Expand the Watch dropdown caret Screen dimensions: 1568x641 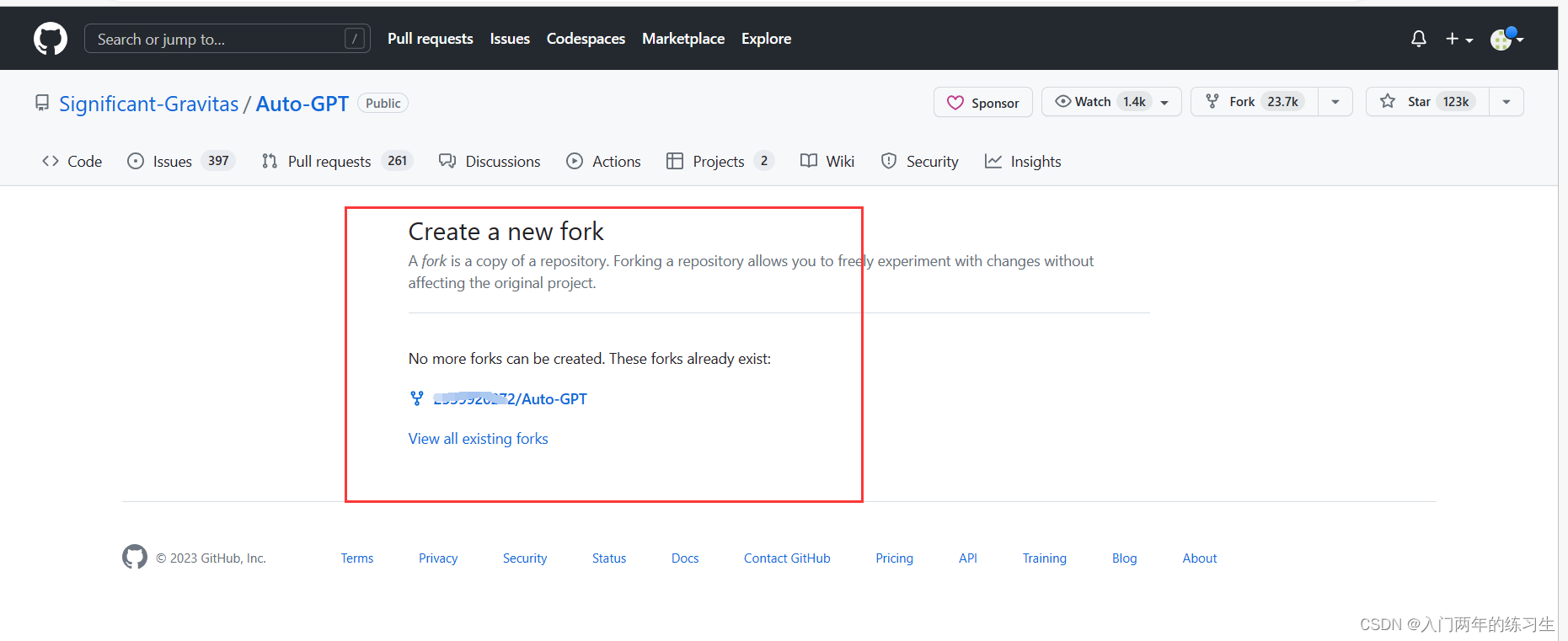coord(1165,102)
